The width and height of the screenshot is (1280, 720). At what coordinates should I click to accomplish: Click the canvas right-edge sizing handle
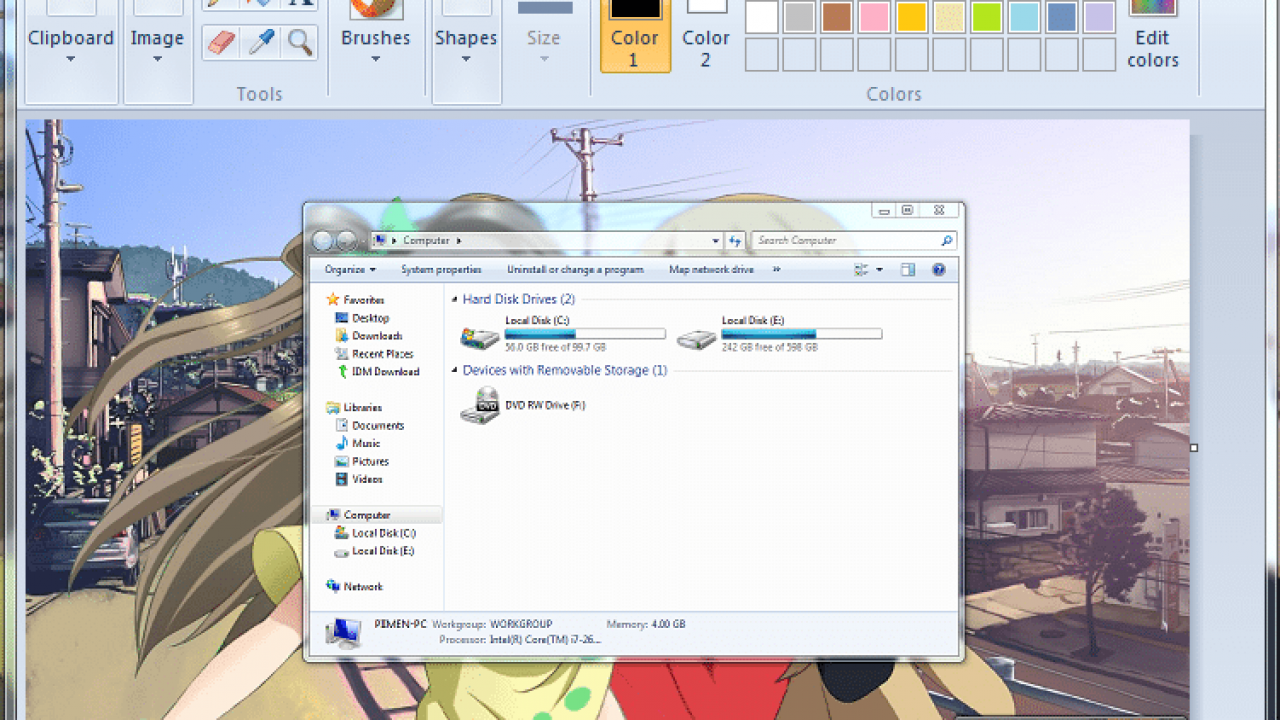1194,448
